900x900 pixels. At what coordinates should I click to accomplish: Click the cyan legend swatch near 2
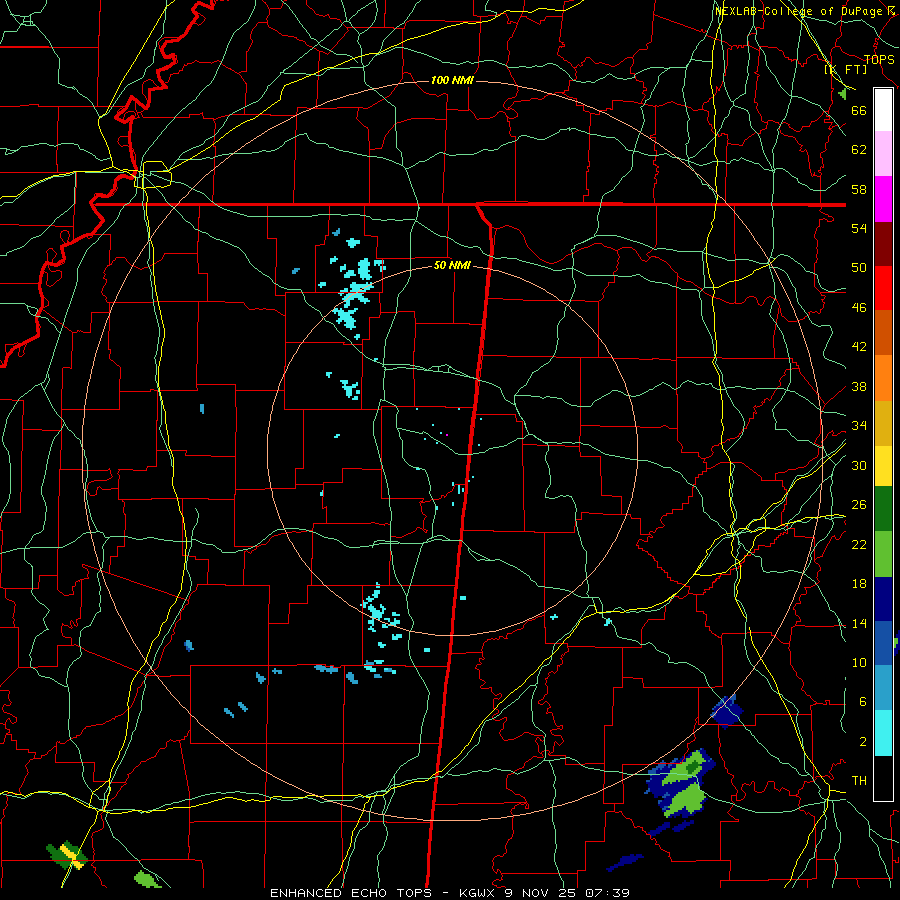pyautogui.click(x=883, y=733)
